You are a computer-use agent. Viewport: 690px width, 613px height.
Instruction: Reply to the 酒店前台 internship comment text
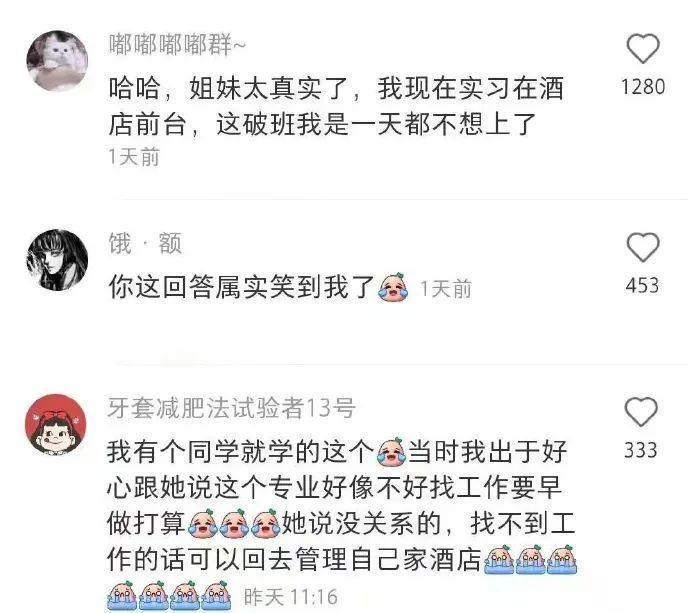click(336, 106)
